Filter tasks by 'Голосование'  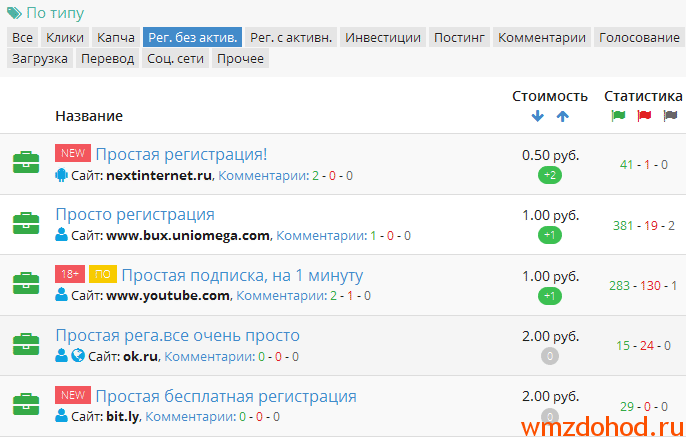tap(639, 37)
